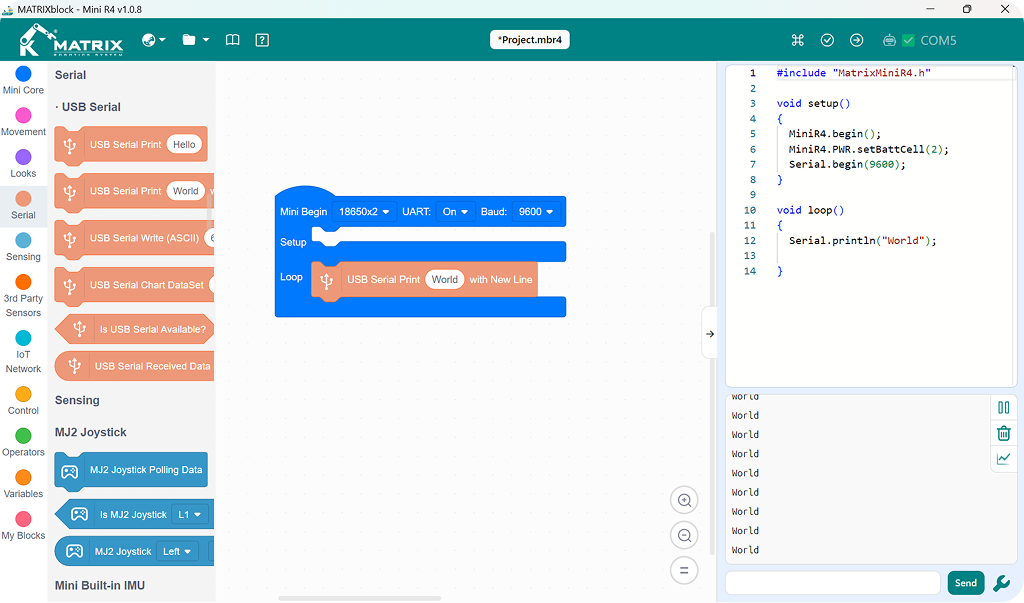
Task: Toggle the COM5 connection checkbox
Action: 908,41
